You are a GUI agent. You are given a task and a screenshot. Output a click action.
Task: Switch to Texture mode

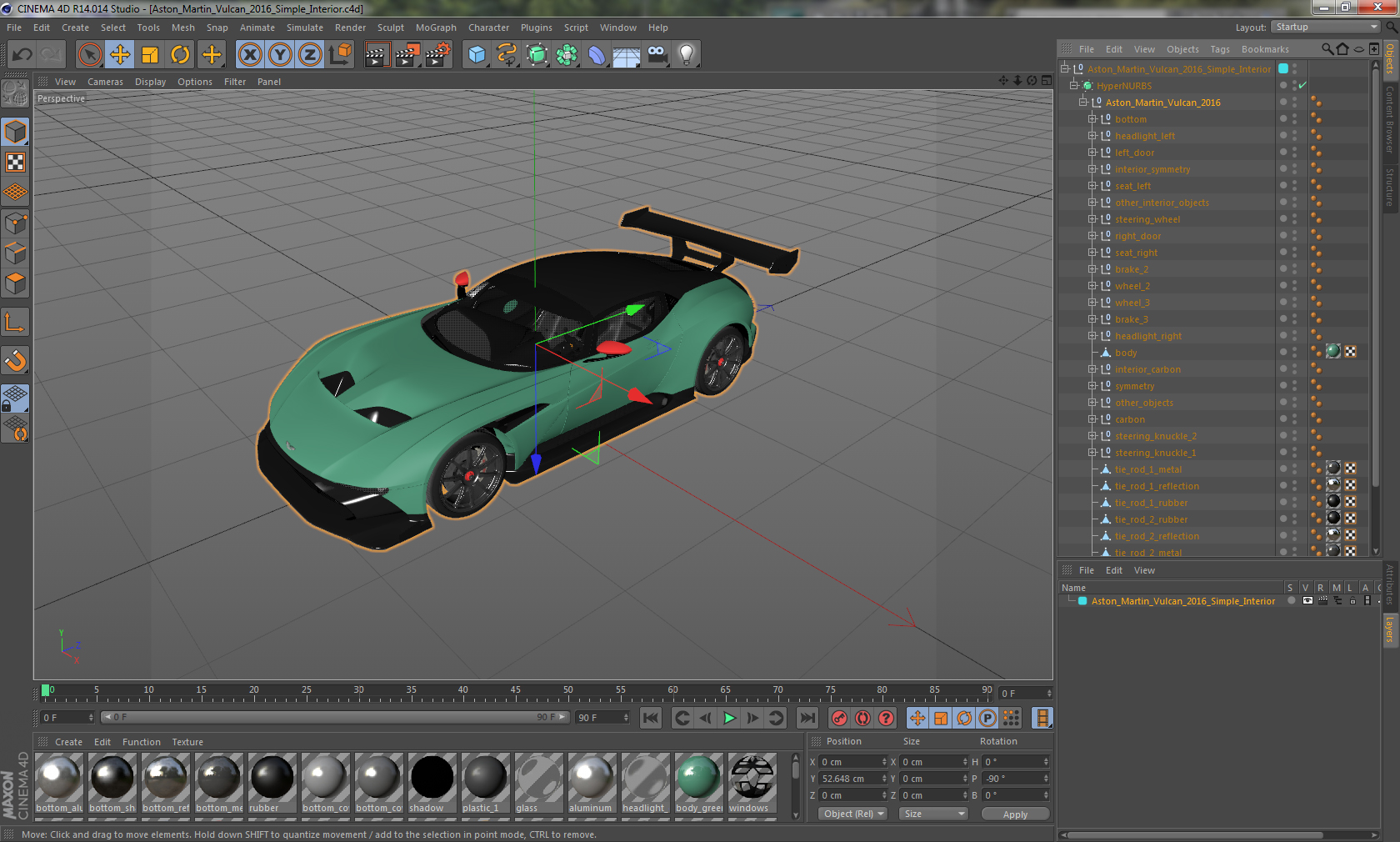16,162
